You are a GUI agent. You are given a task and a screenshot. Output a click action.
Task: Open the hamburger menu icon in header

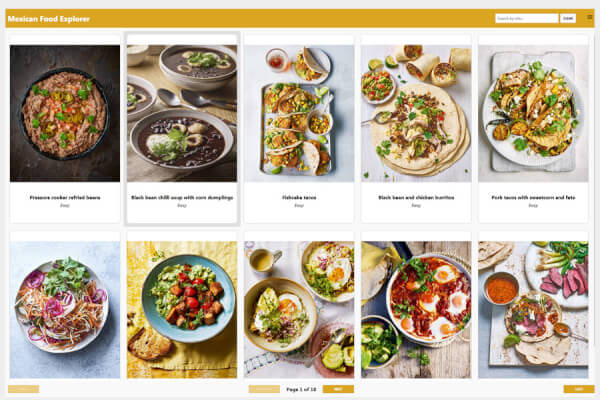[x=590, y=17]
